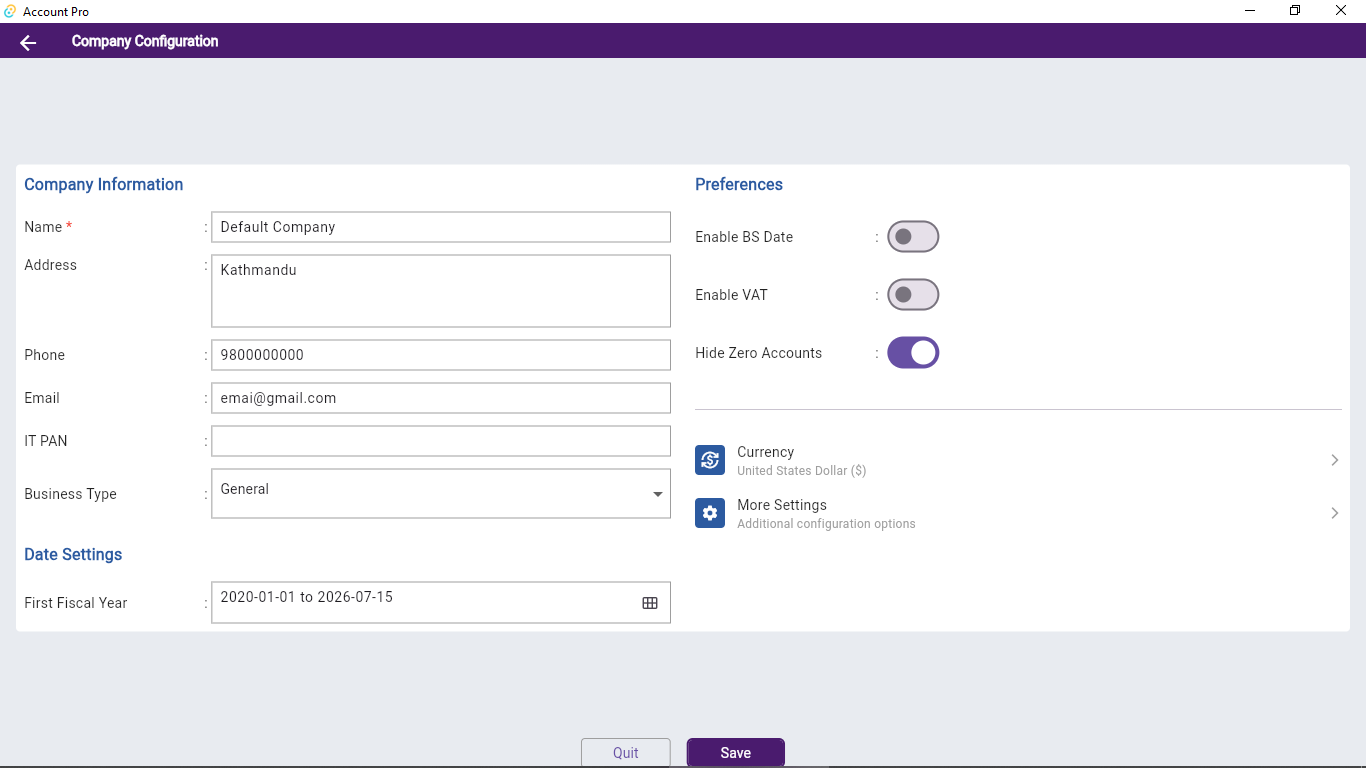Click the Hide Zero Accounts label
This screenshot has width=1366, height=768.
[759, 353]
